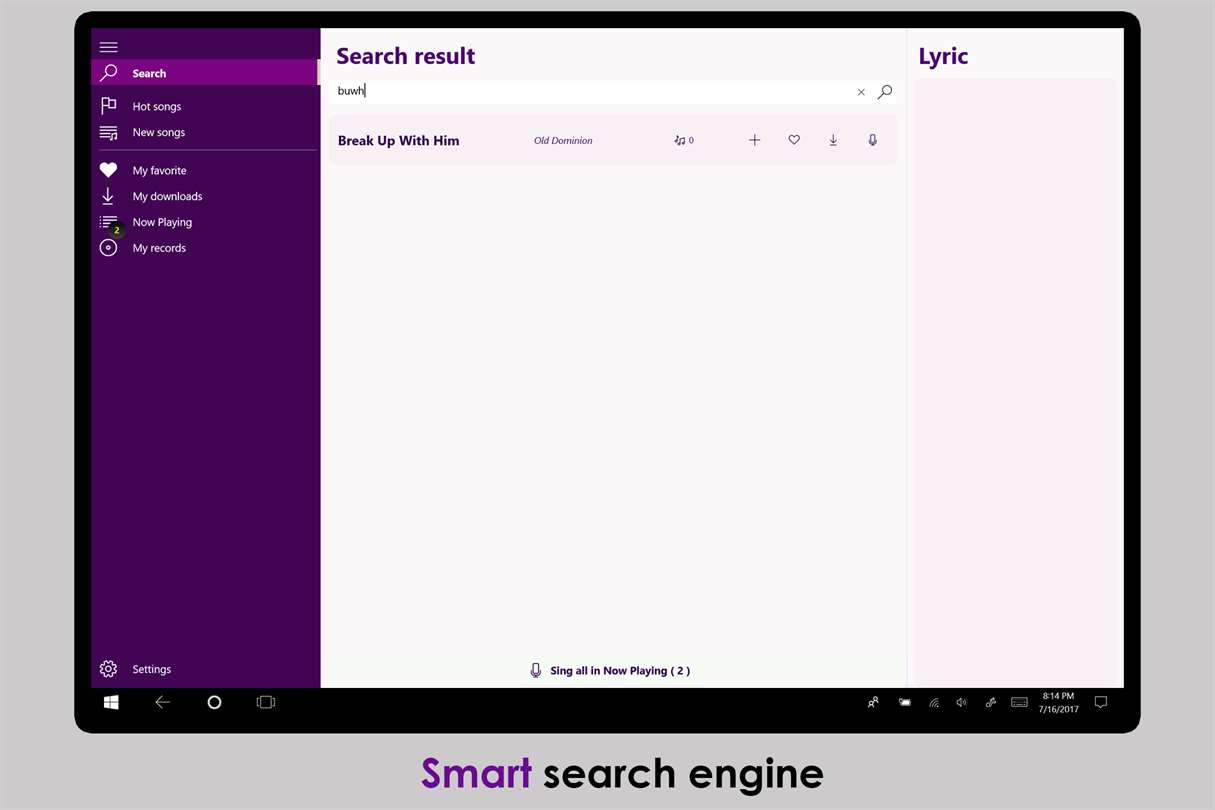This screenshot has height=810, width=1215.
Task: Run search with the magnifier button
Action: tap(885, 92)
